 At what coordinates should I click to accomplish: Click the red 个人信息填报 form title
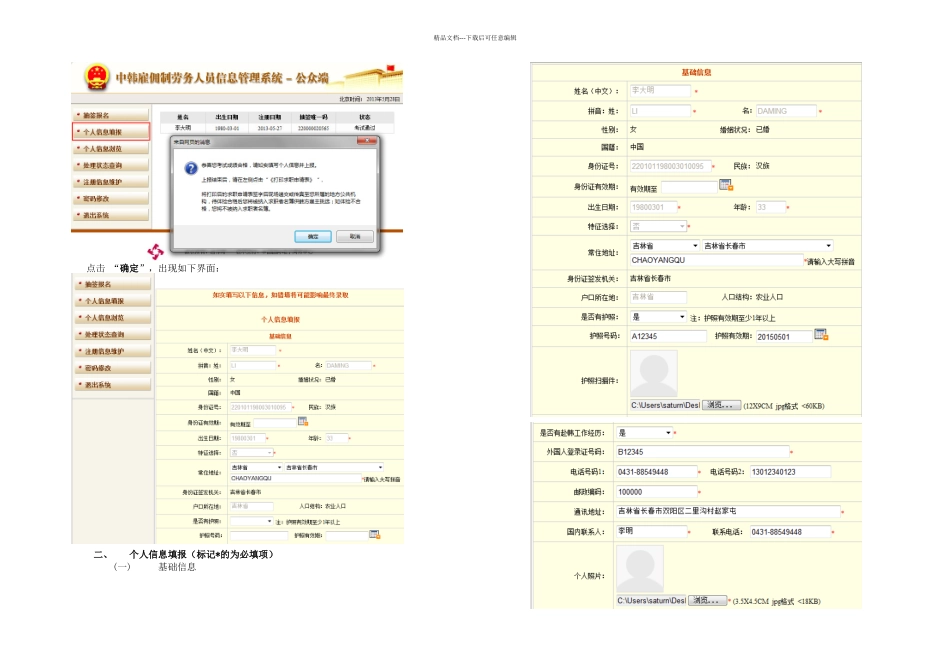281,319
